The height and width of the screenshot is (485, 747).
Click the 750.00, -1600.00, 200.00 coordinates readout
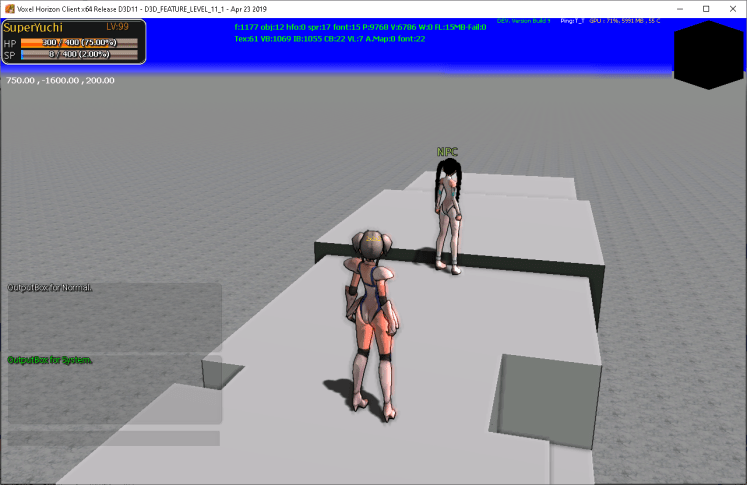click(x=60, y=81)
